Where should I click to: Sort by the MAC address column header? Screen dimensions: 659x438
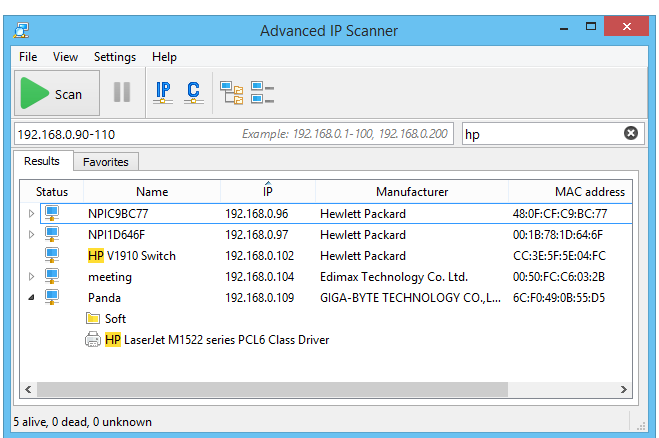tap(570, 192)
